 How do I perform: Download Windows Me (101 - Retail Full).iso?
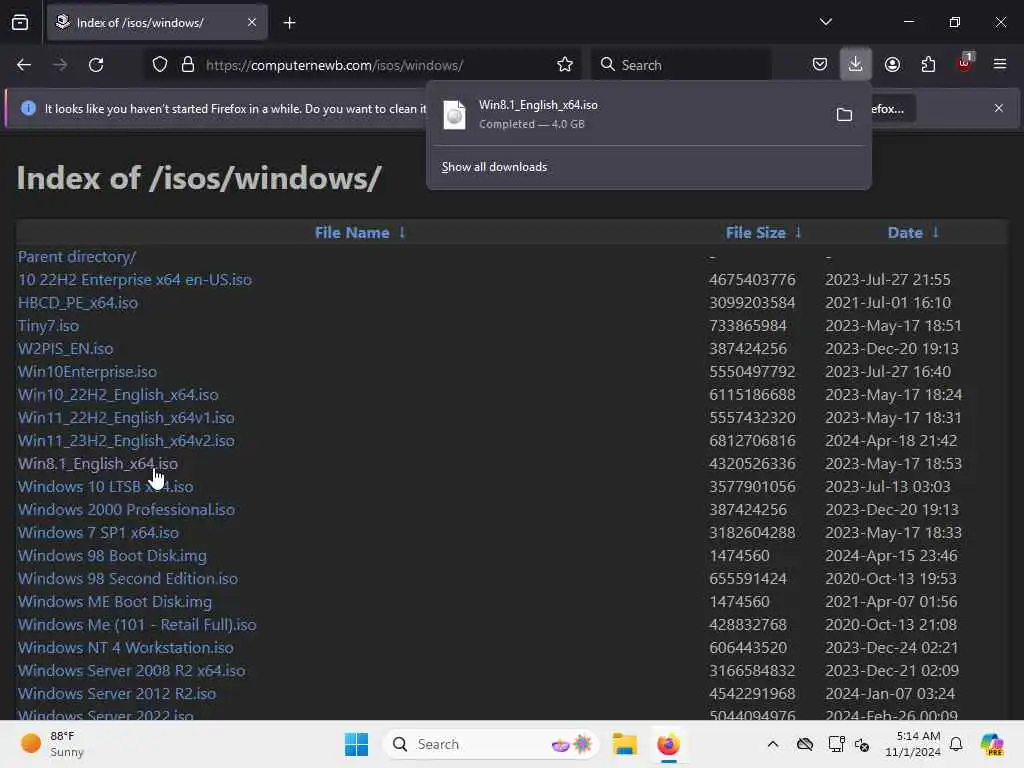136,624
